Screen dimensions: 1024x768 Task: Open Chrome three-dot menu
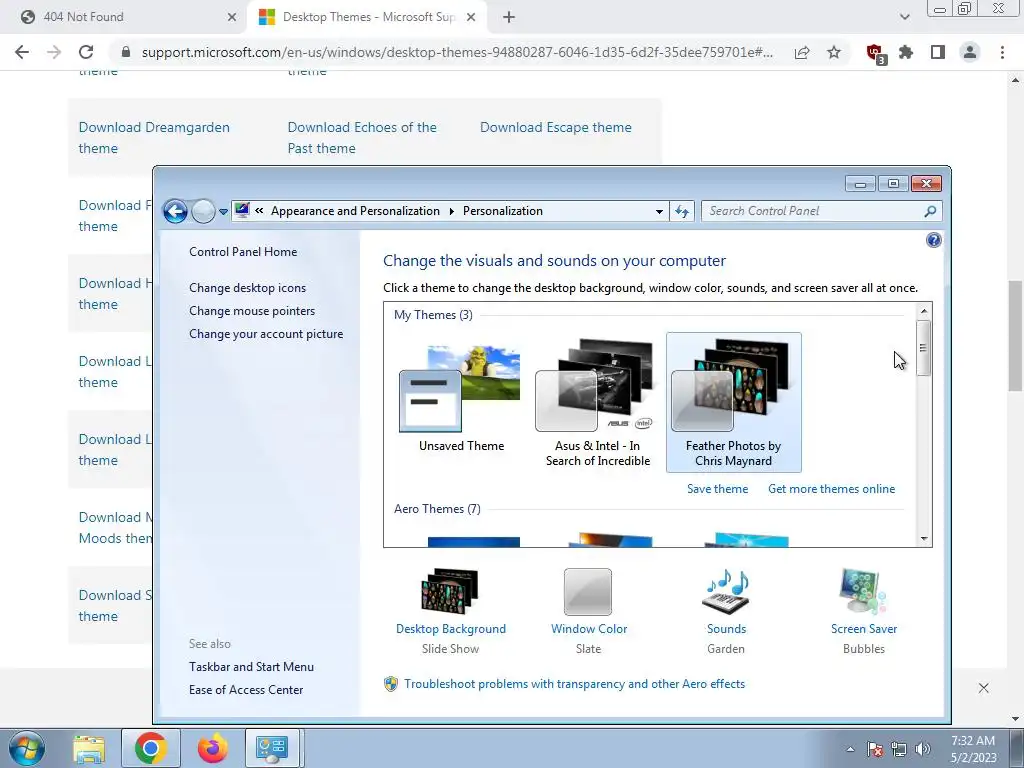click(1002, 52)
